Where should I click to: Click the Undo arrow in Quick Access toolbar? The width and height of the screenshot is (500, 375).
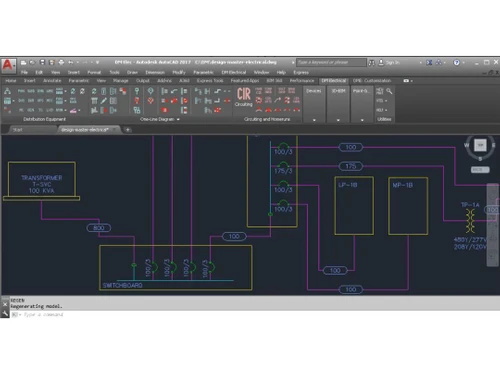[71, 62]
